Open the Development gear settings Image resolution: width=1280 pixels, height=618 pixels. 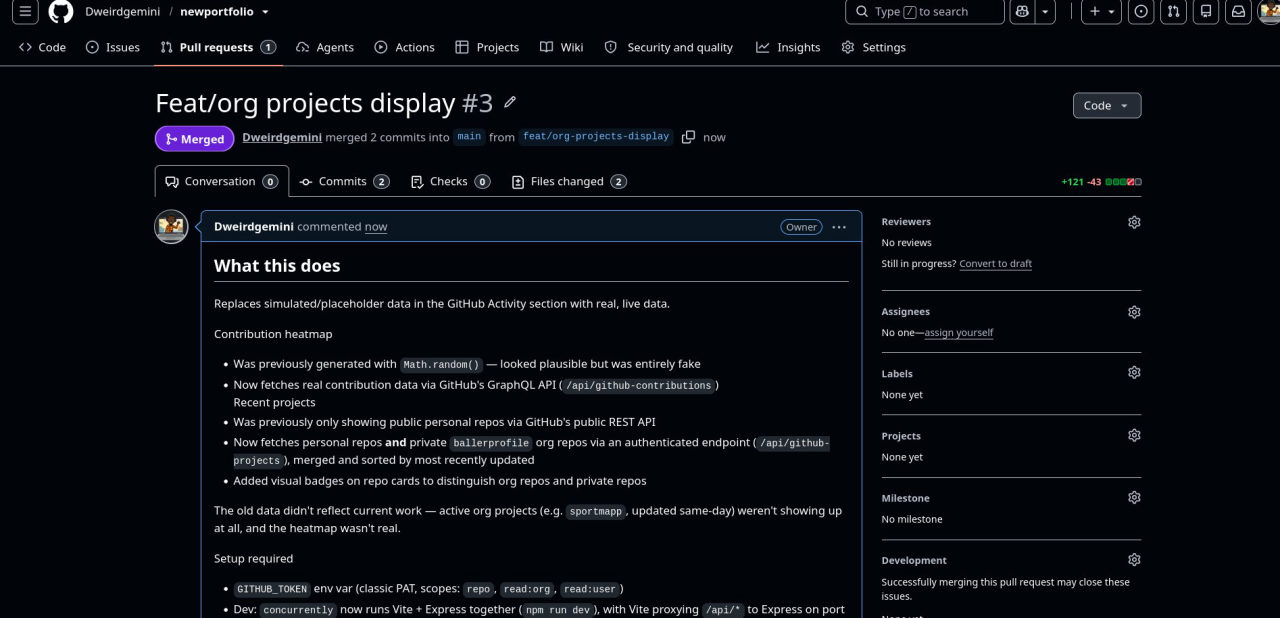point(1134,560)
